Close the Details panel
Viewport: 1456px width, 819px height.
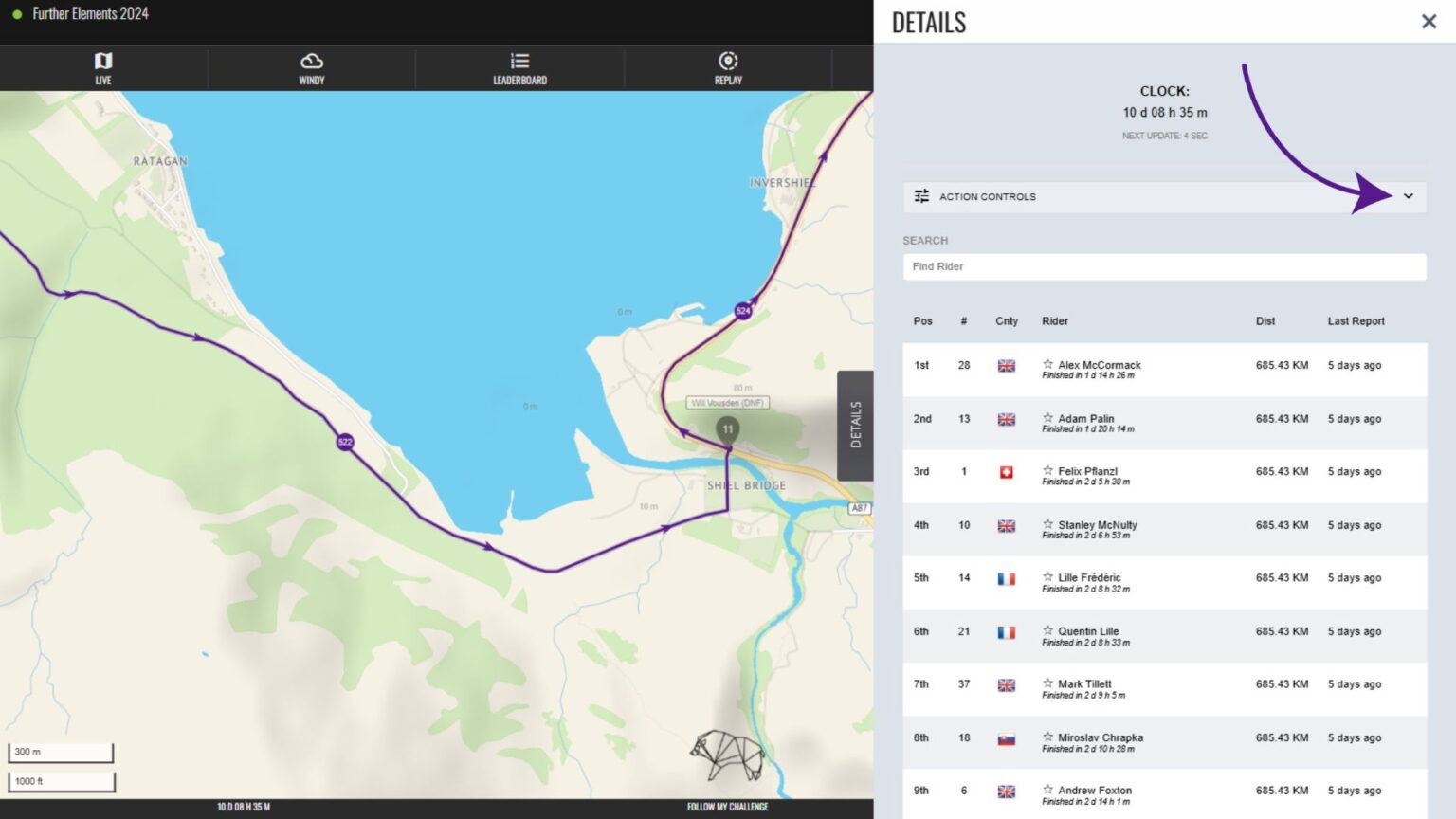[x=1429, y=22]
